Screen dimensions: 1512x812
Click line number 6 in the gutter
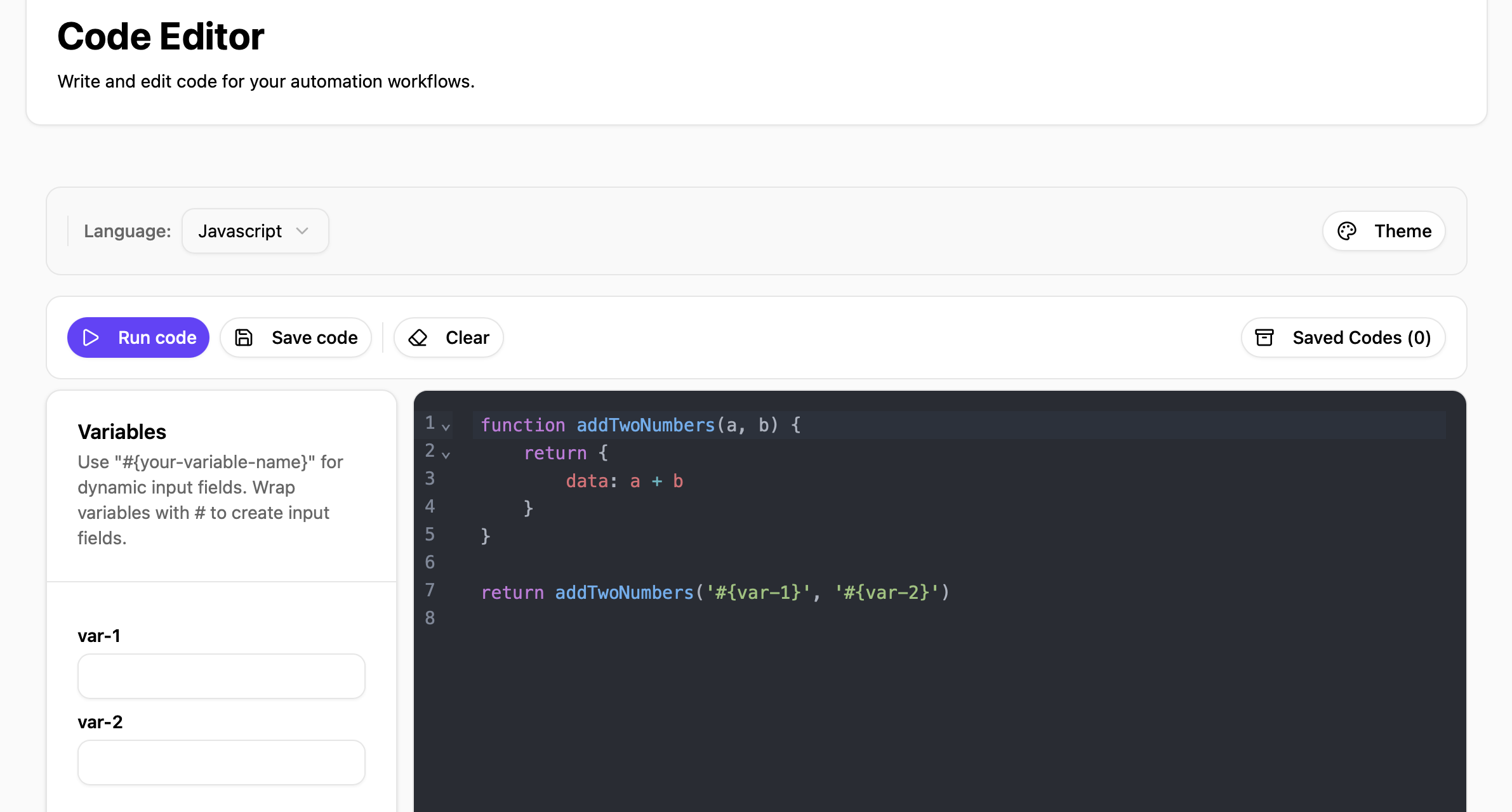(430, 562)
